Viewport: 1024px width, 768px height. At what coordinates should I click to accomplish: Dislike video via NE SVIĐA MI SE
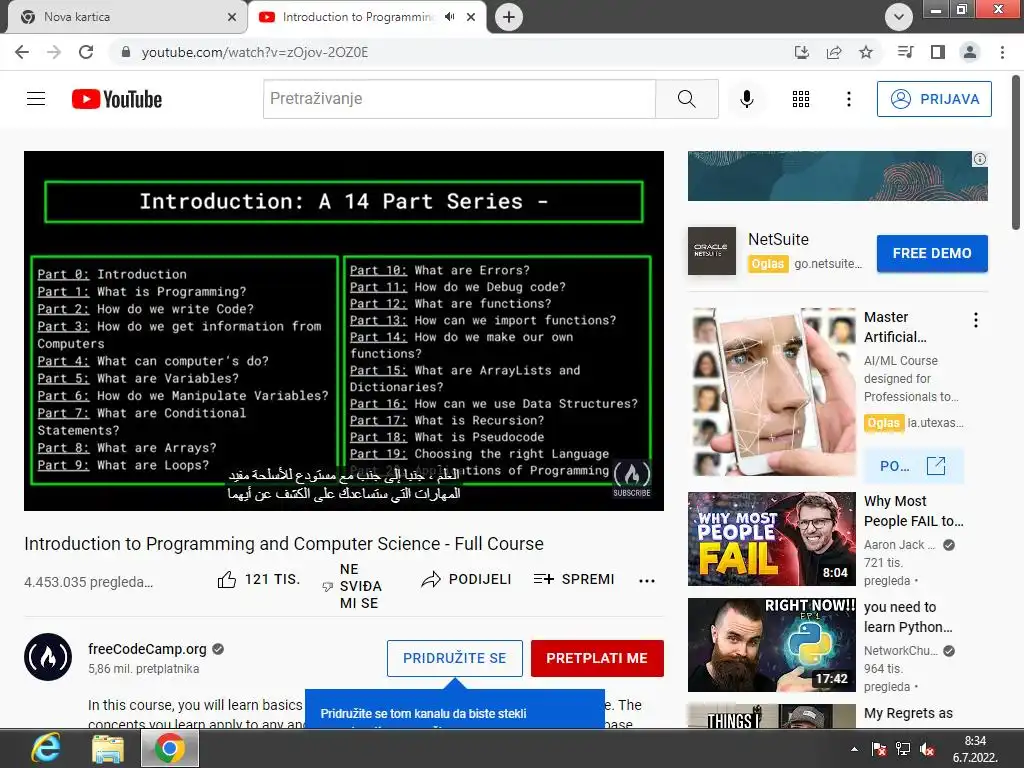352,586
